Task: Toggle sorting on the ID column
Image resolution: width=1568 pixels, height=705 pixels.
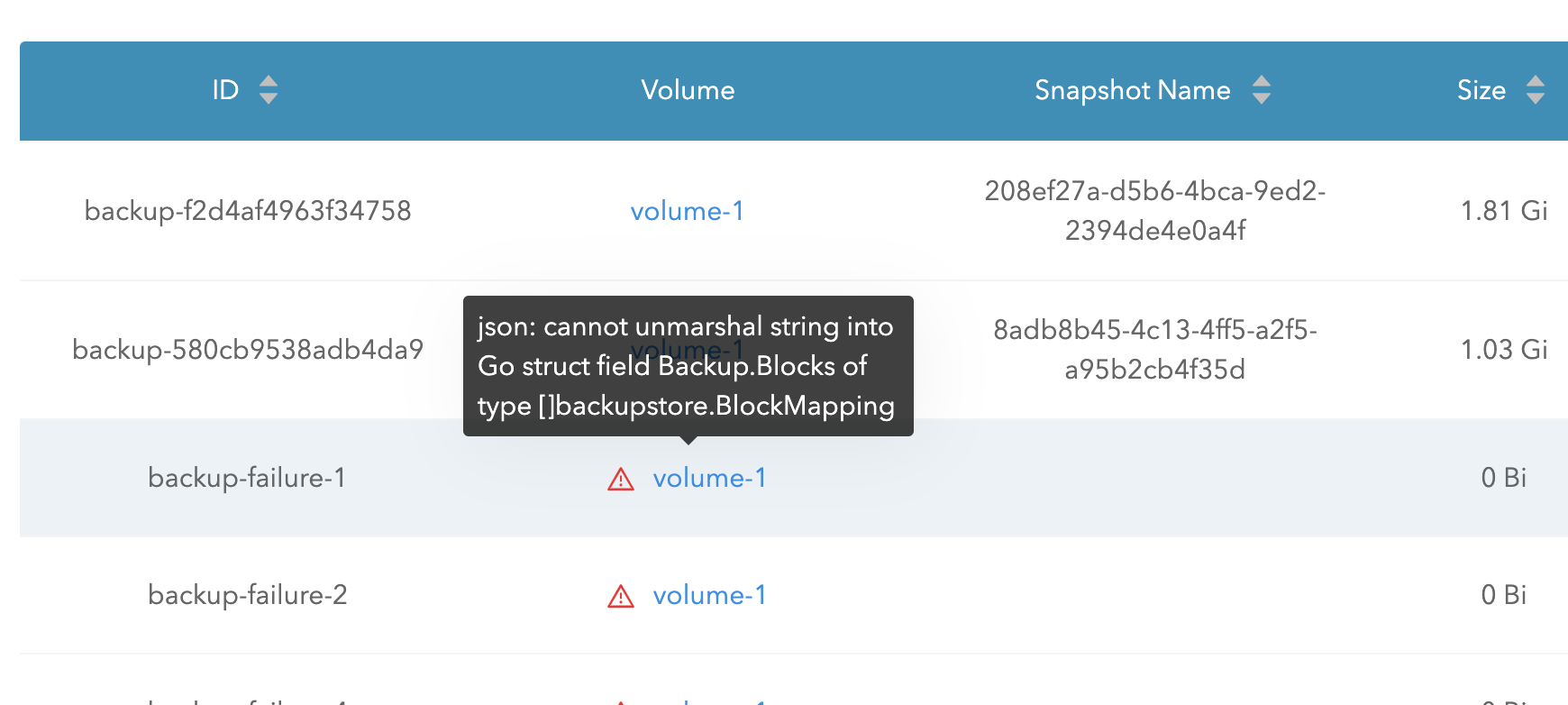Action: [x=269, y=90]
